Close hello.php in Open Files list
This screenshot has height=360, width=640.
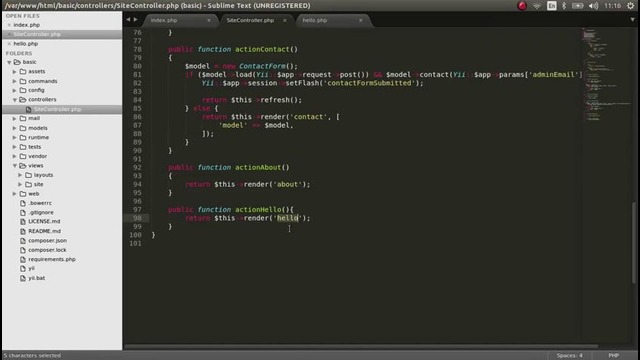[9, 44]
